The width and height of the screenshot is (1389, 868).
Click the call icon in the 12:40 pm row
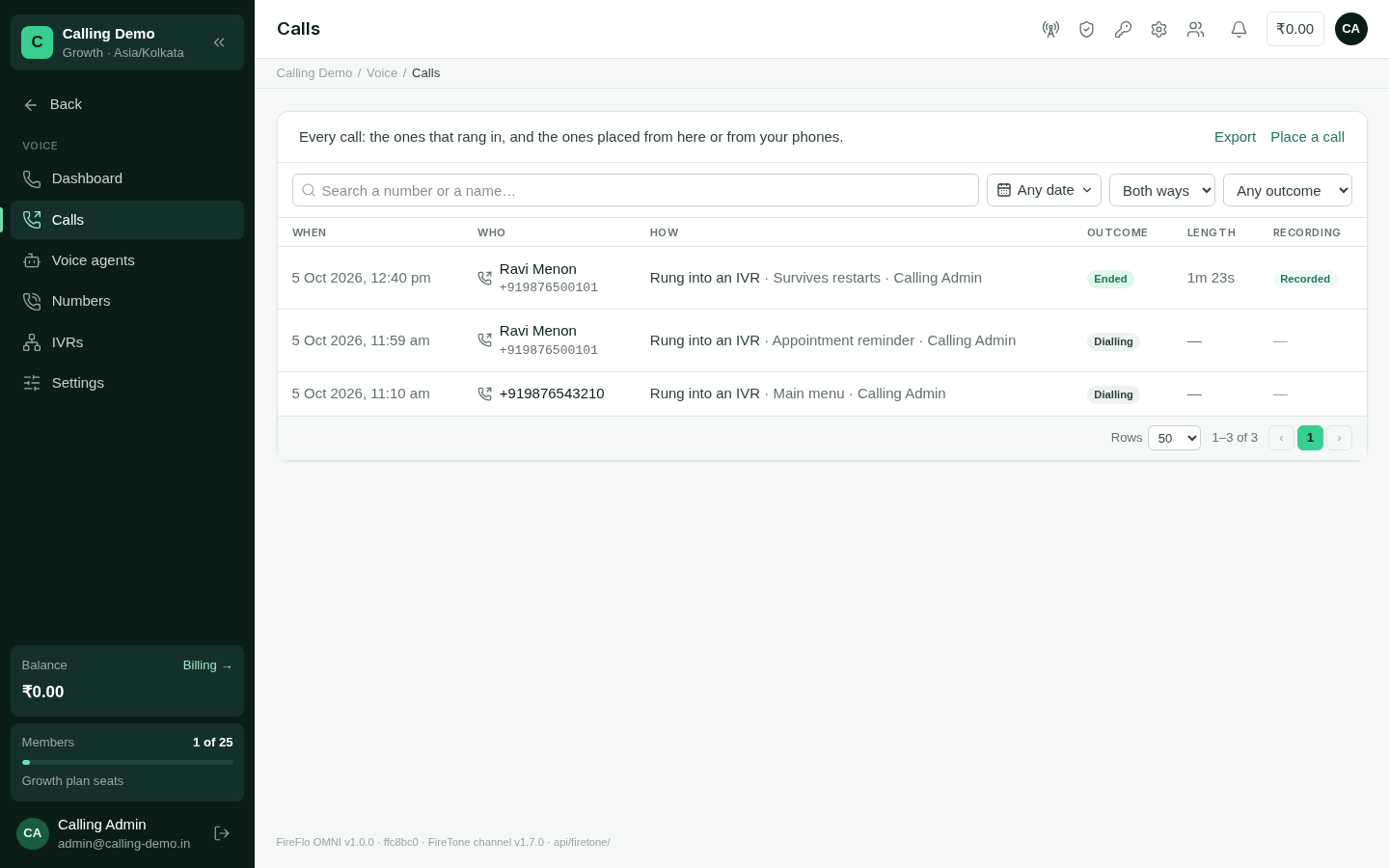click(x=484, y=278)
